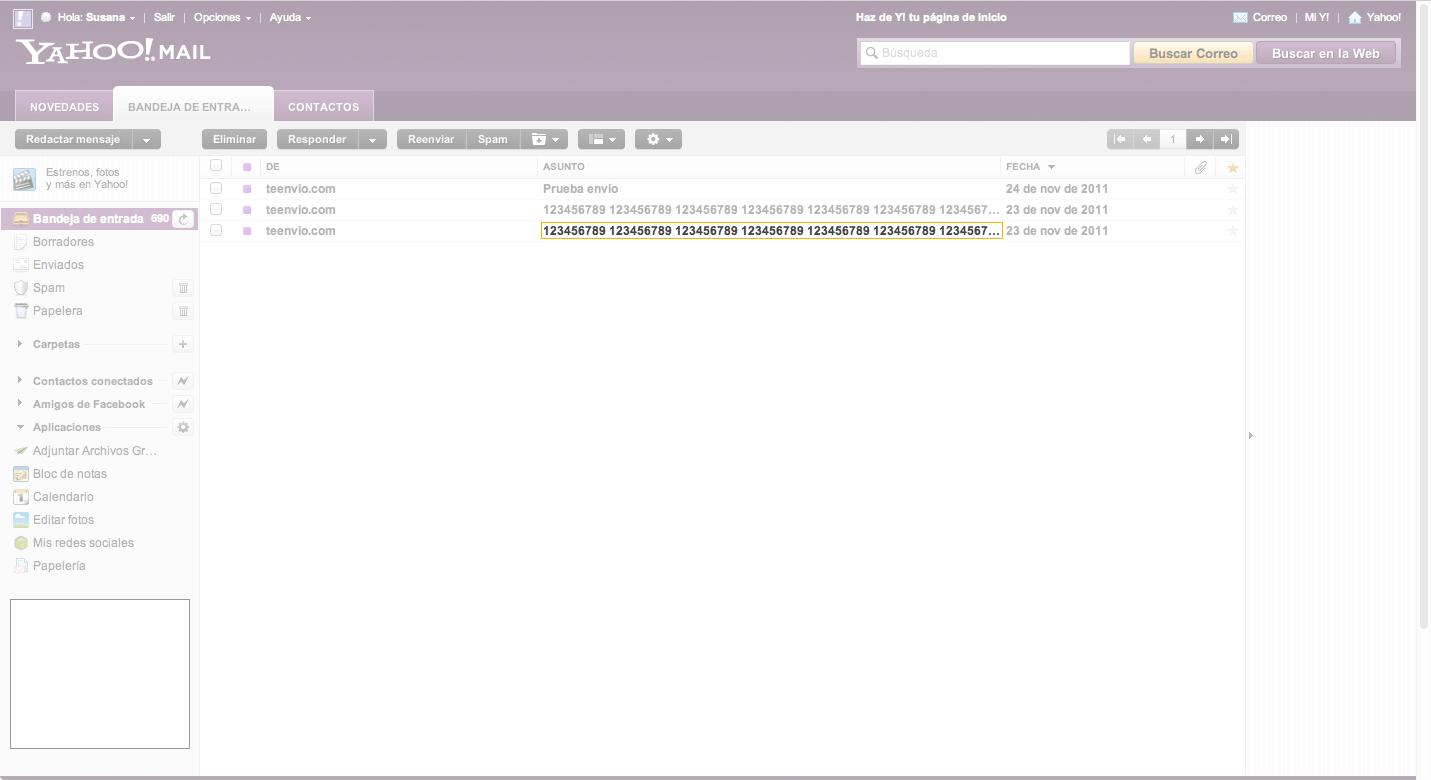Screen dimensions: 1431x780
Task: Click the Yahoo! Mail logo
Action: (x=113, y=52)
